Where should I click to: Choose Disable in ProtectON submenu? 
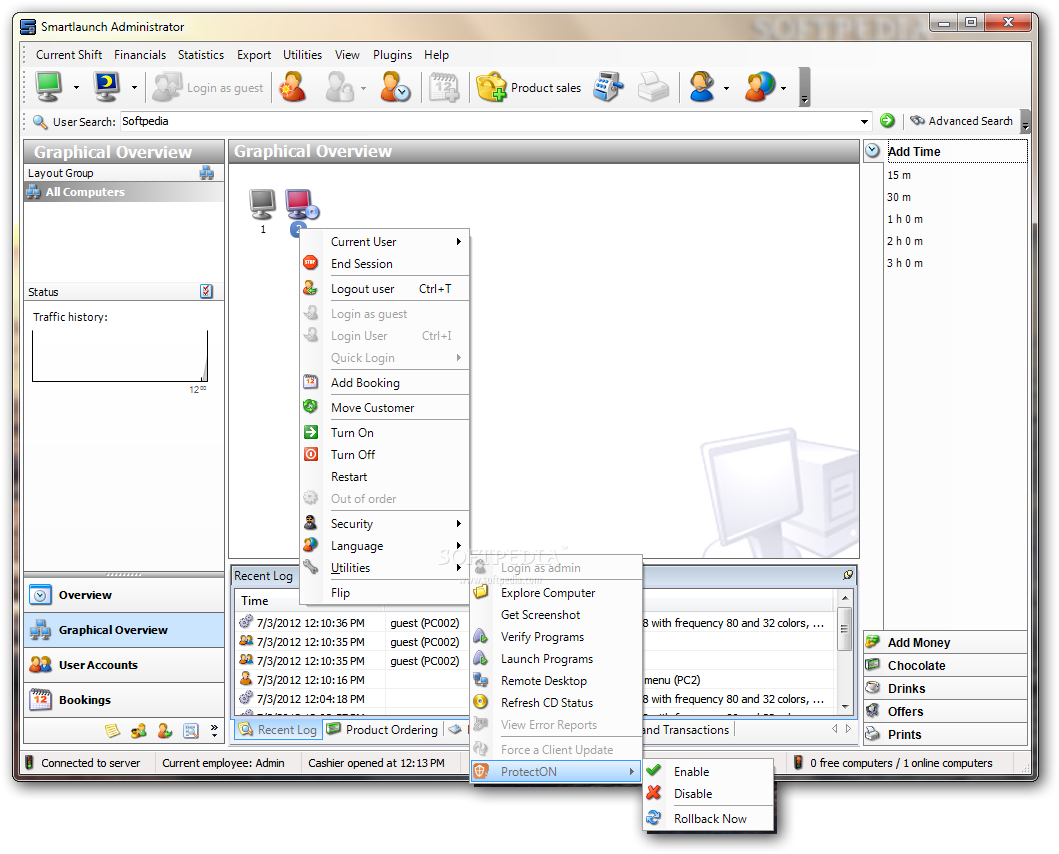[708, 794]
